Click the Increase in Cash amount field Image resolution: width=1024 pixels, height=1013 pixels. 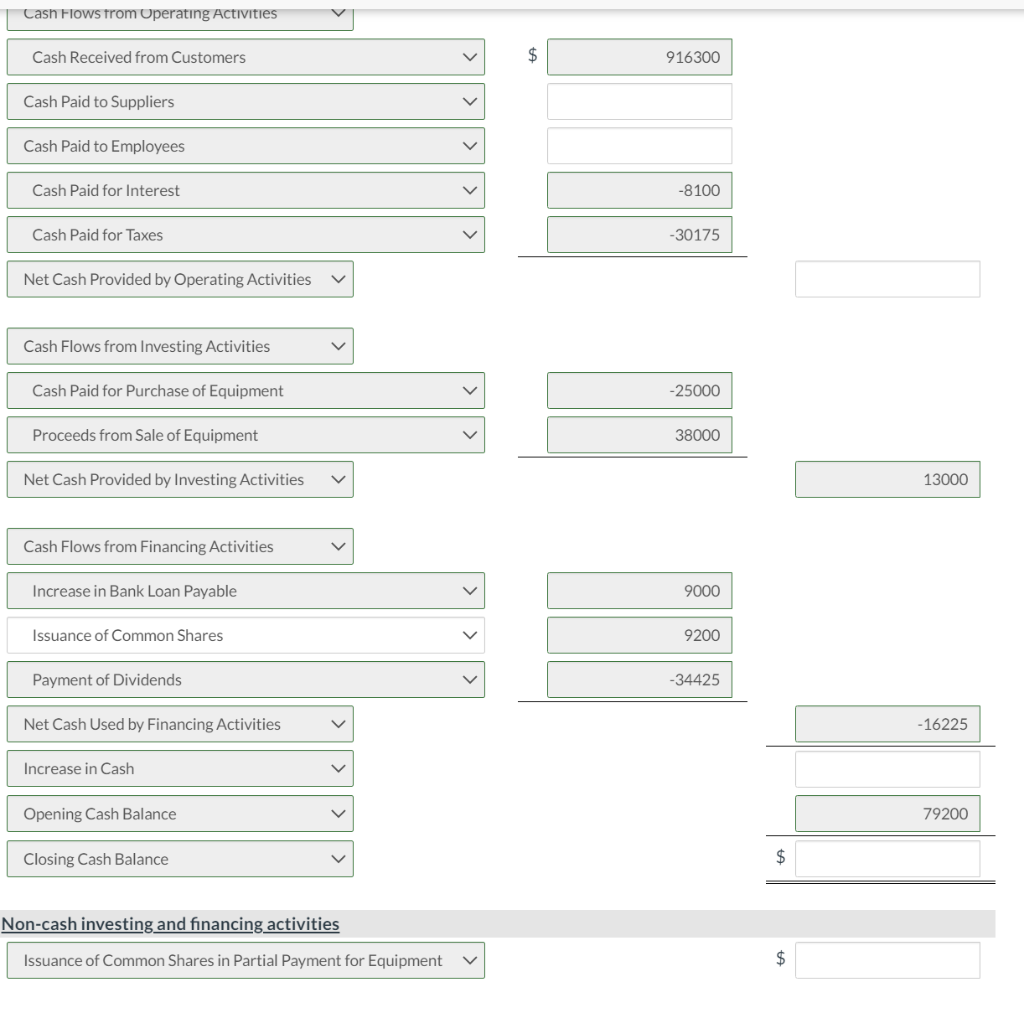(887, 769)
